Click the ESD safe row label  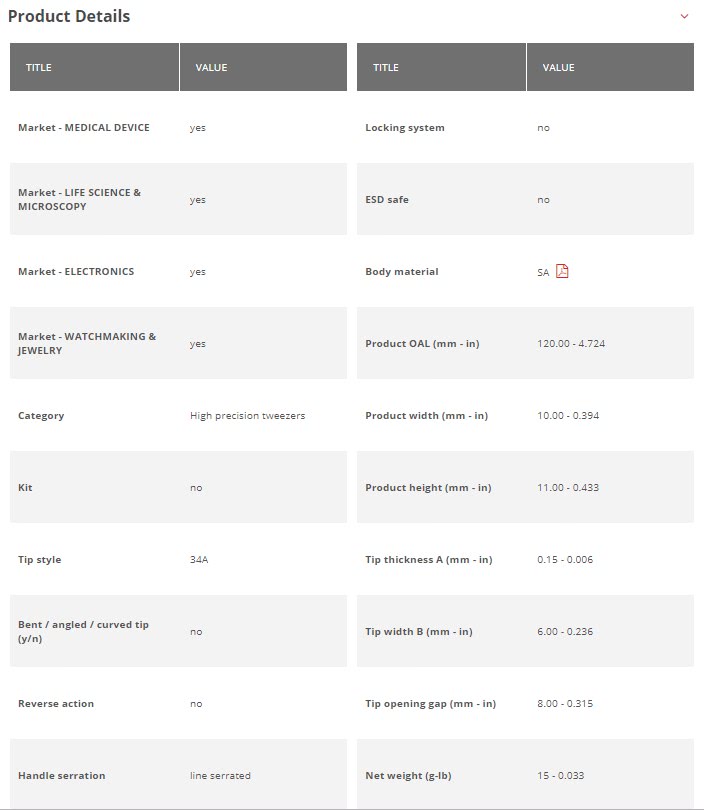[387, 199]
